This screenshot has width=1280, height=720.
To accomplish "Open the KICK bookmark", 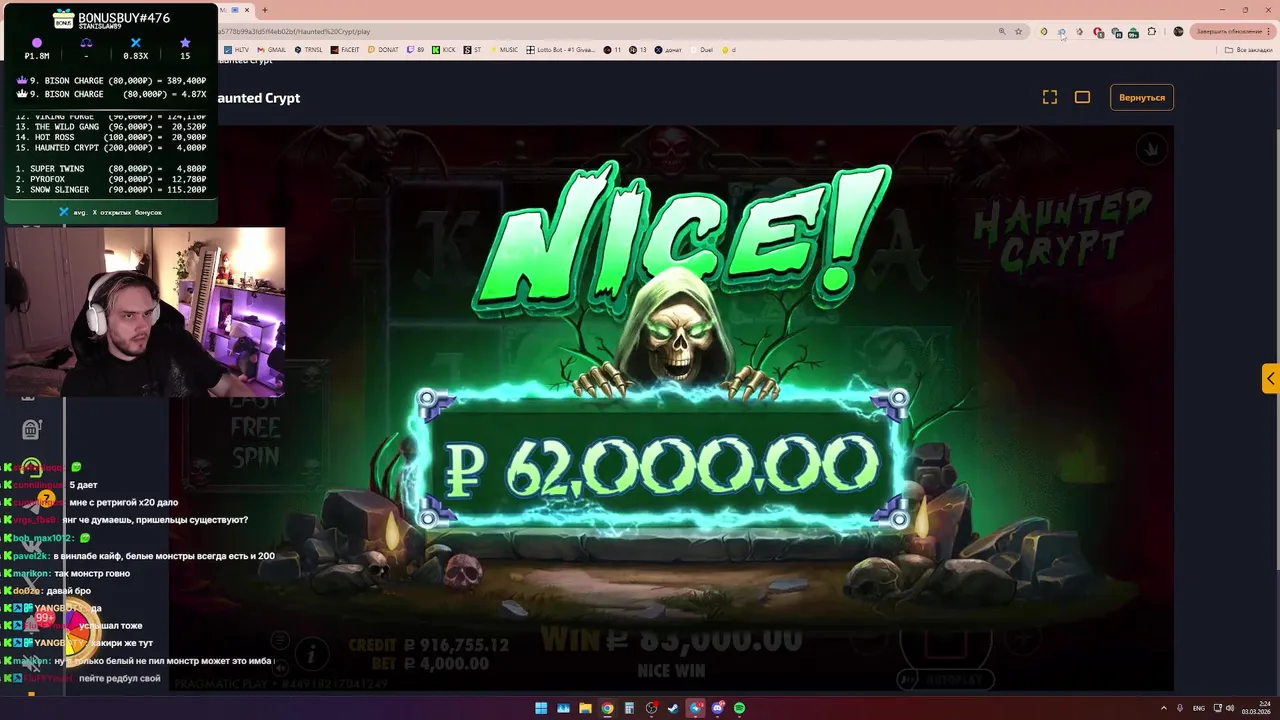I will [x=443, y=49].
